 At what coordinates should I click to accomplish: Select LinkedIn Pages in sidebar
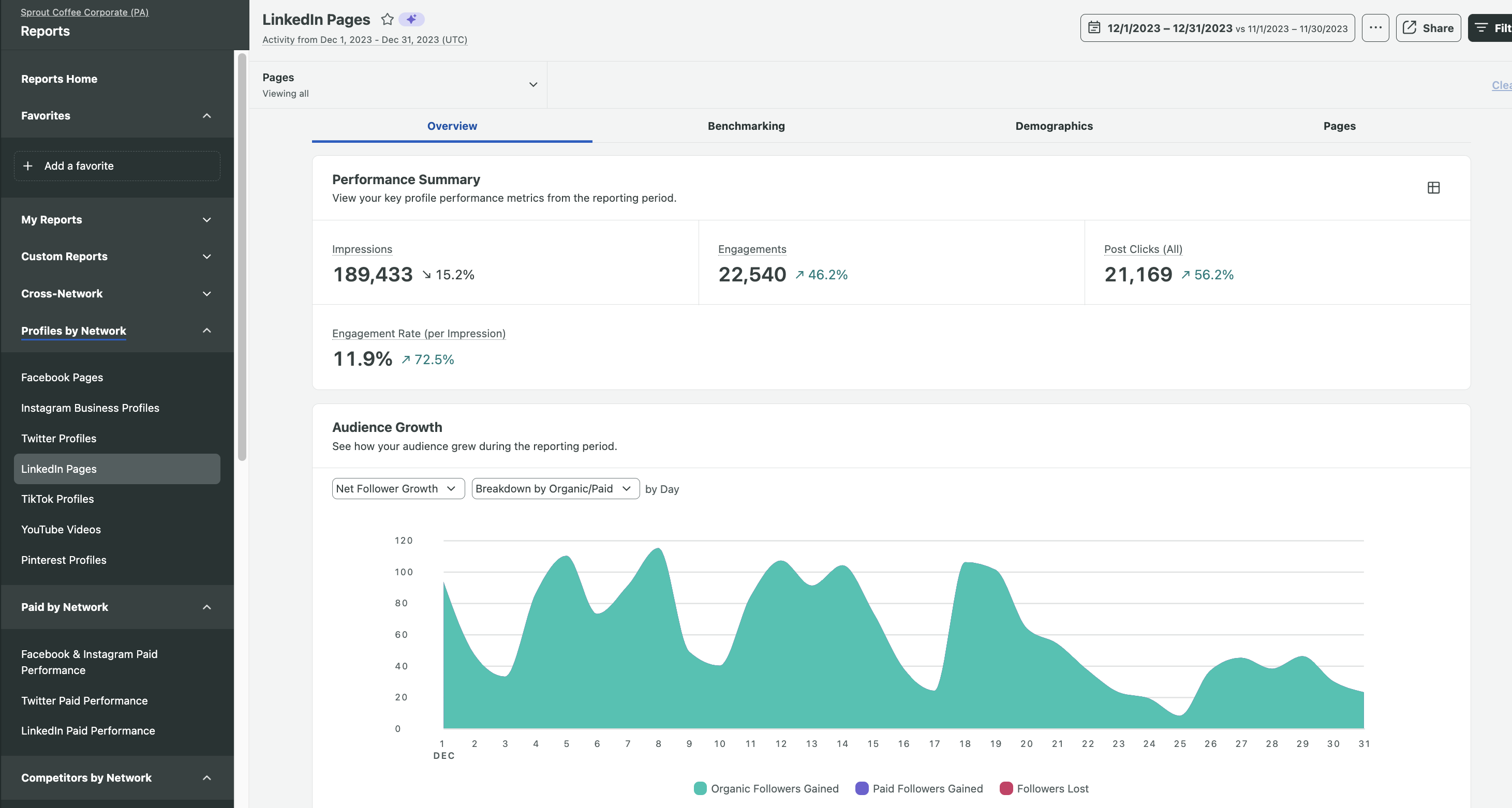(117, 469)
